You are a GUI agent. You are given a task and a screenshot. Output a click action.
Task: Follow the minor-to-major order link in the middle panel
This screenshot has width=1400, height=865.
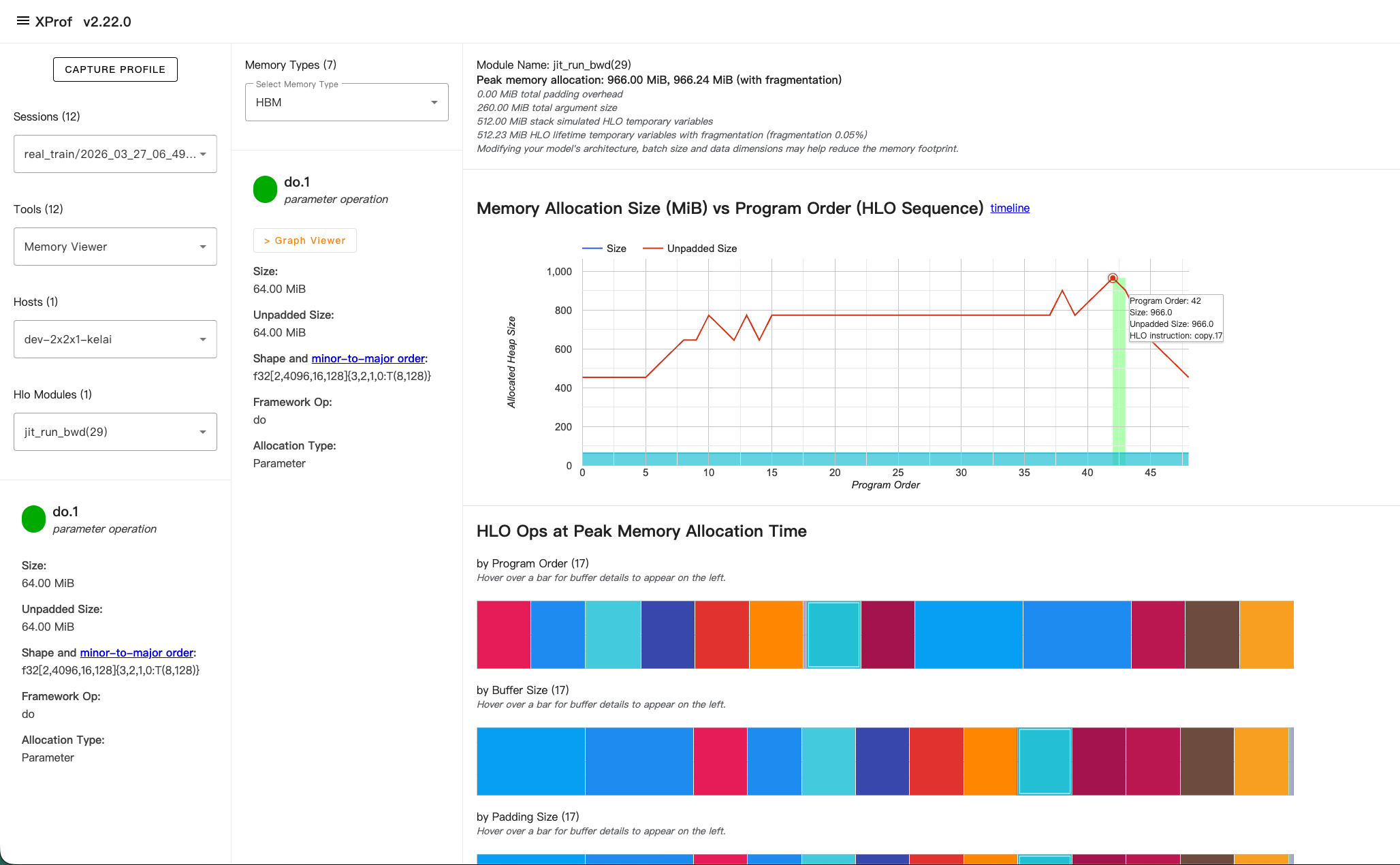368,358
